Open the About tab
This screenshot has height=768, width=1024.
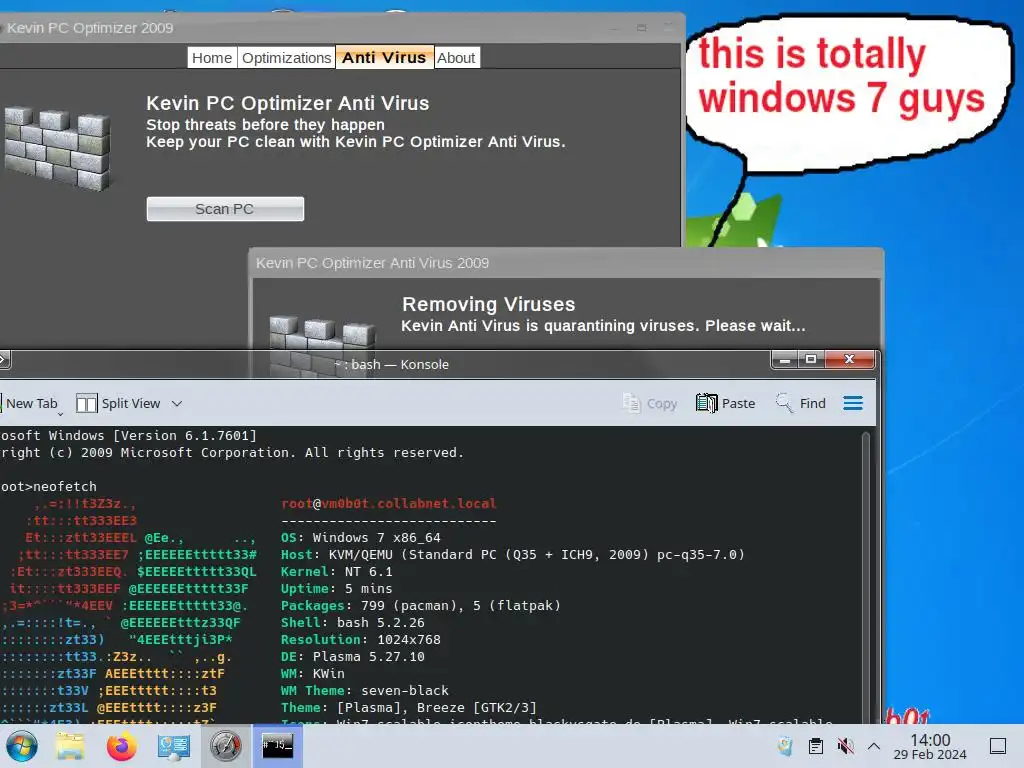point(456,57)
